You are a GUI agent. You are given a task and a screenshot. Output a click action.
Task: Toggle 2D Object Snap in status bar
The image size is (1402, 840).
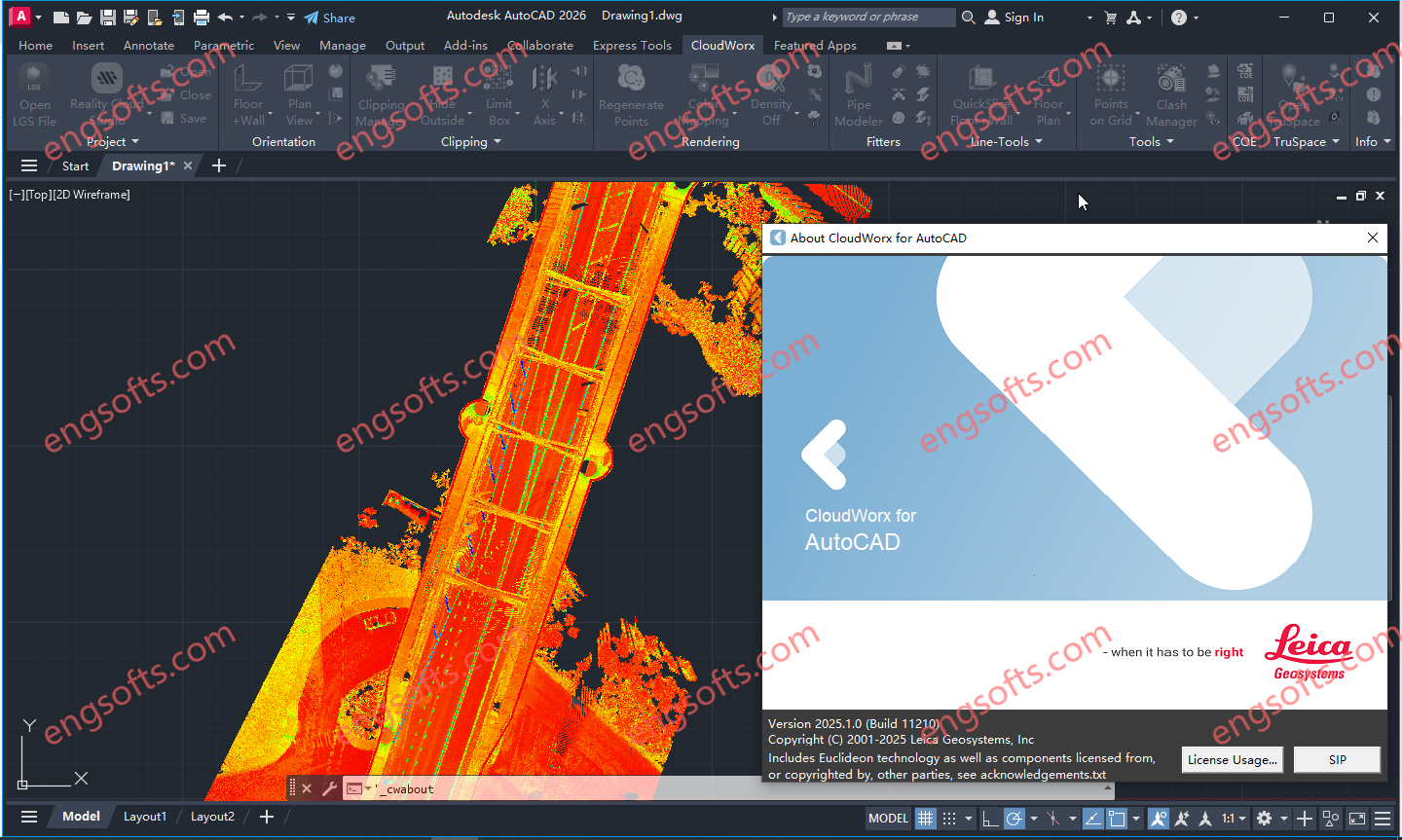tap(1117, 819)
